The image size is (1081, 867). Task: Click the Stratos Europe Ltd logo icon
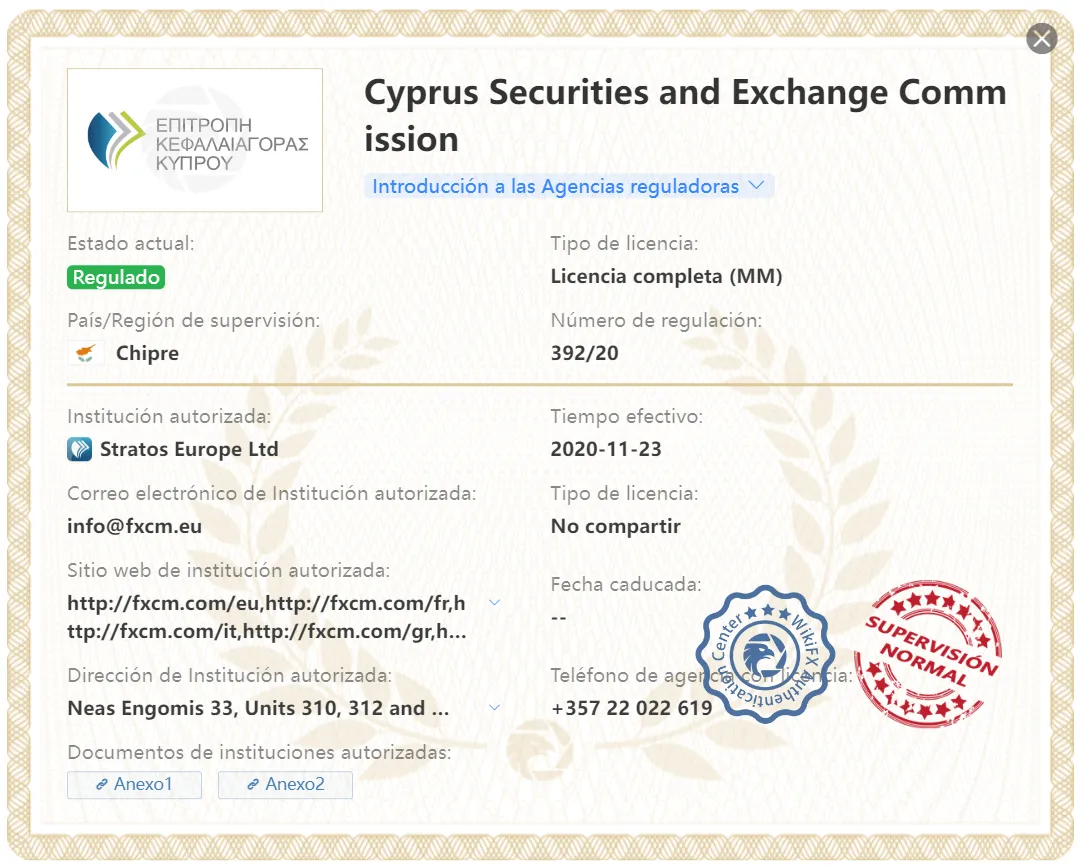tap(79, 449)
